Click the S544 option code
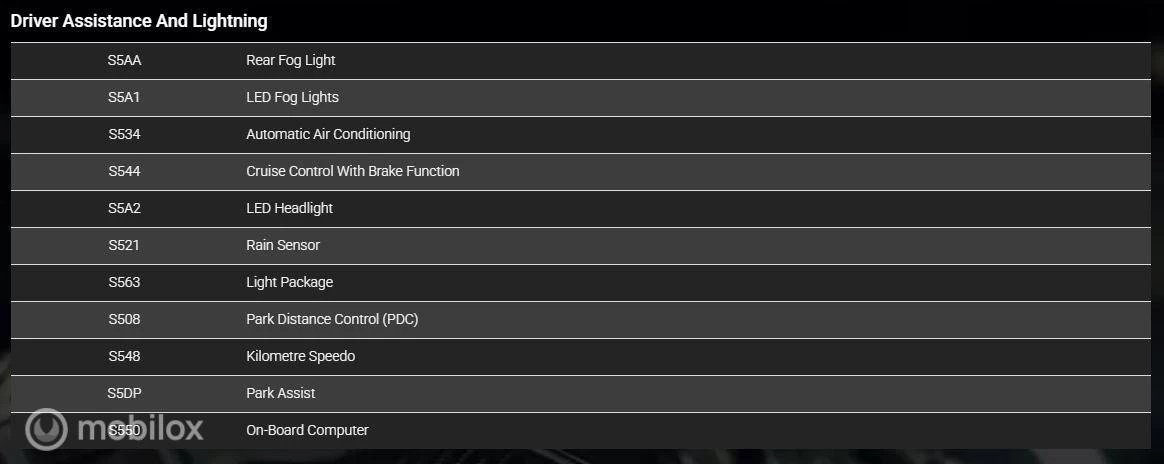The height and width of the screenshot is (464, 1164). pyautogui.click(x=124, y=171)
